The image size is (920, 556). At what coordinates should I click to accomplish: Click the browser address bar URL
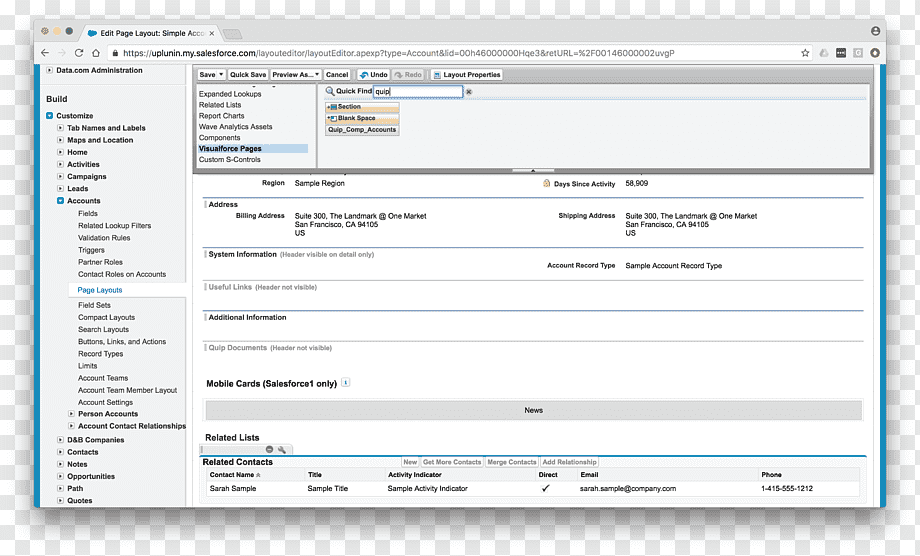399,53
